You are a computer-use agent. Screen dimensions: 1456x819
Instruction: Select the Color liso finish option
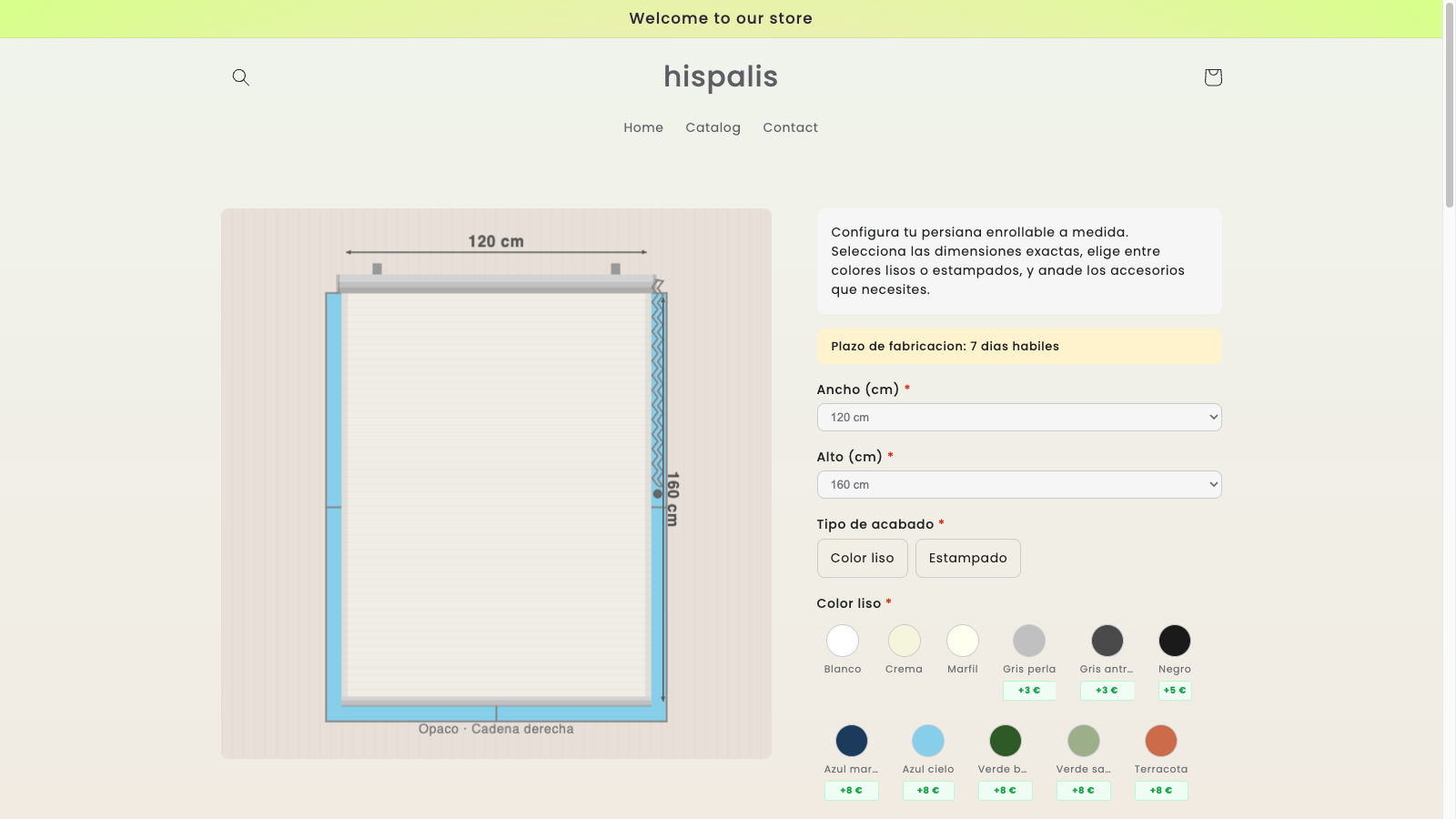pyautogui.click(x=862, y=558)
